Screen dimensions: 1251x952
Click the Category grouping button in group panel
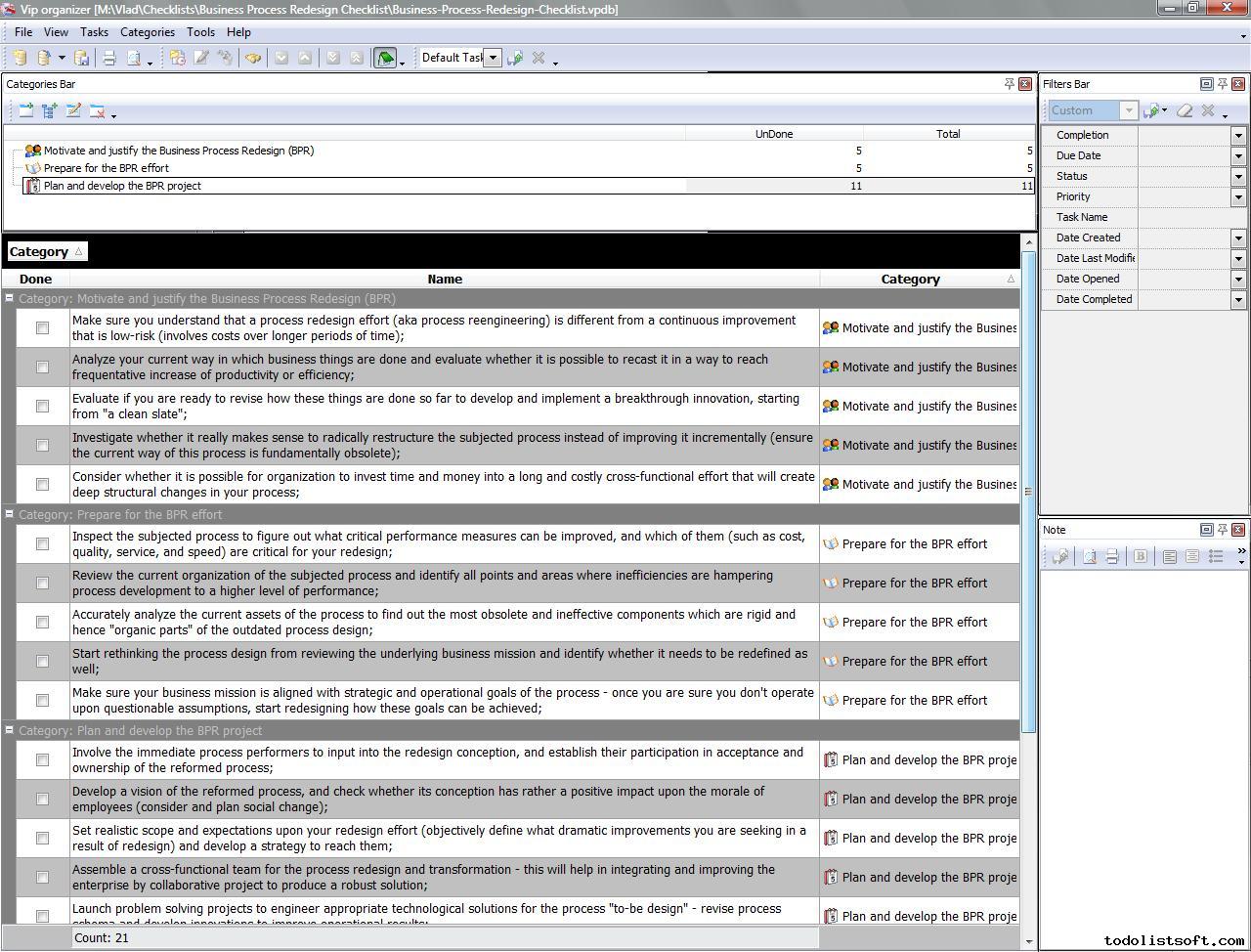(46, 252)
